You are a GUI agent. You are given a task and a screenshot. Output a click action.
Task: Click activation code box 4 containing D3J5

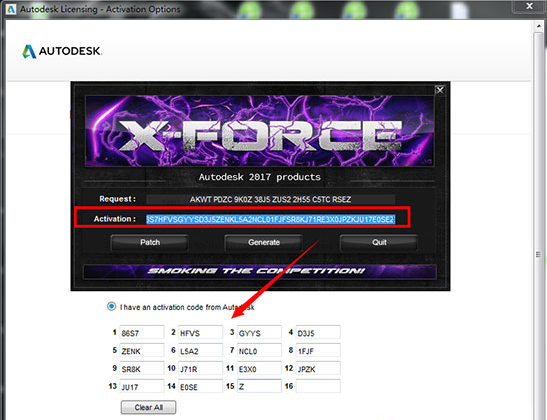(318, 332)
